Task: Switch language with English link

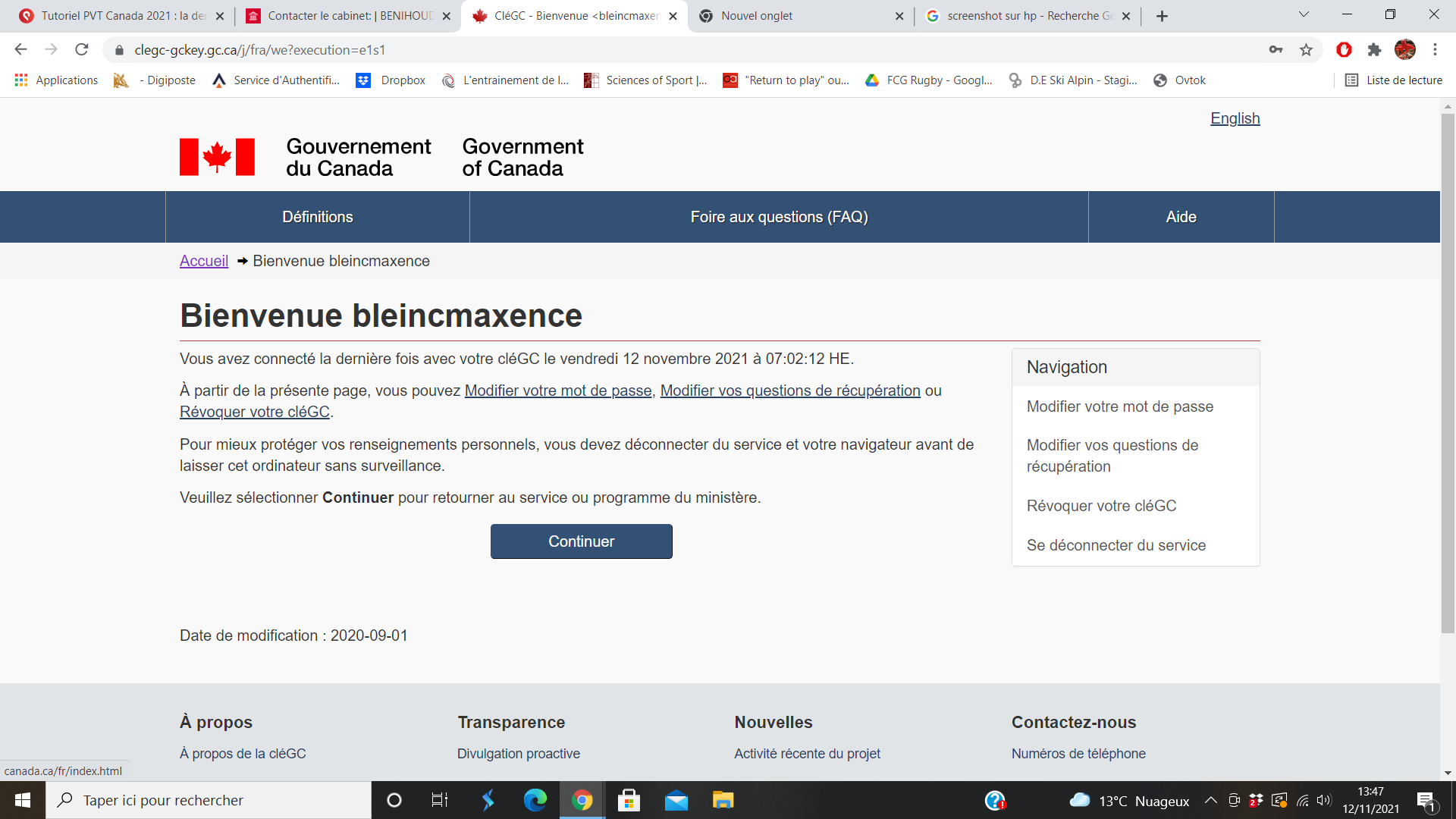Action: (x=1235, y=118)
